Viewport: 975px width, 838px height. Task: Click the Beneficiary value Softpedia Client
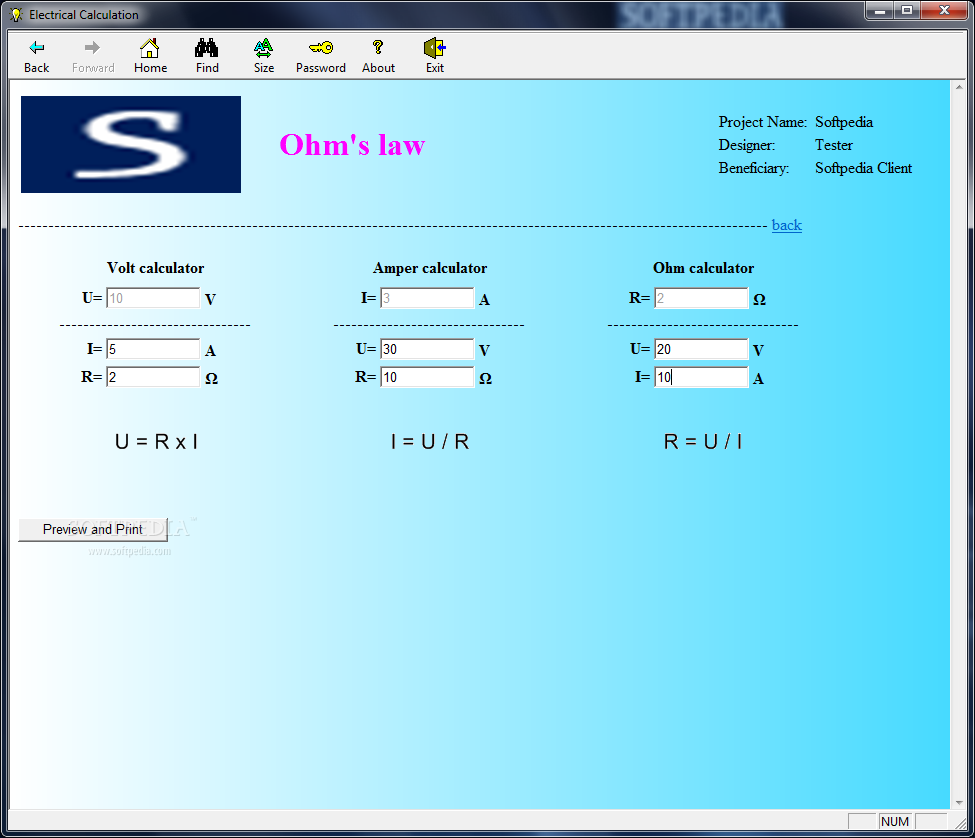863,168
